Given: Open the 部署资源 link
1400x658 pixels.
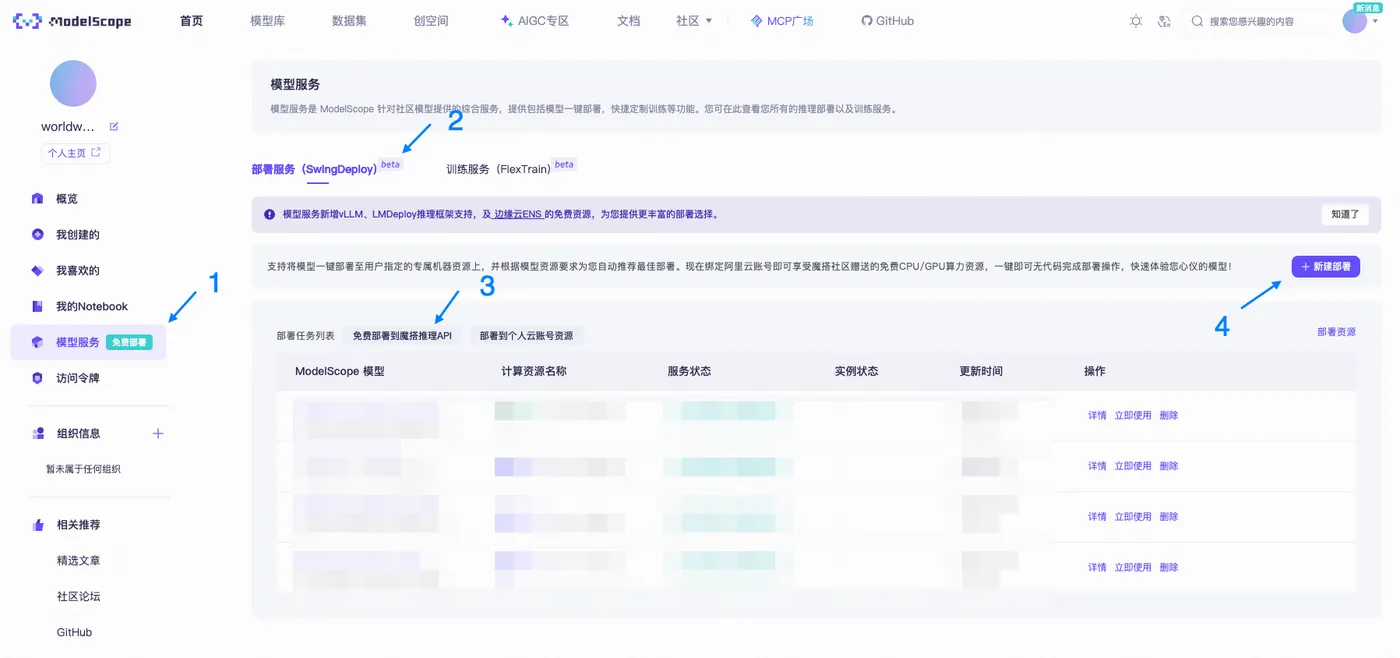Looking at the screenshot, I should [1337, 332].
